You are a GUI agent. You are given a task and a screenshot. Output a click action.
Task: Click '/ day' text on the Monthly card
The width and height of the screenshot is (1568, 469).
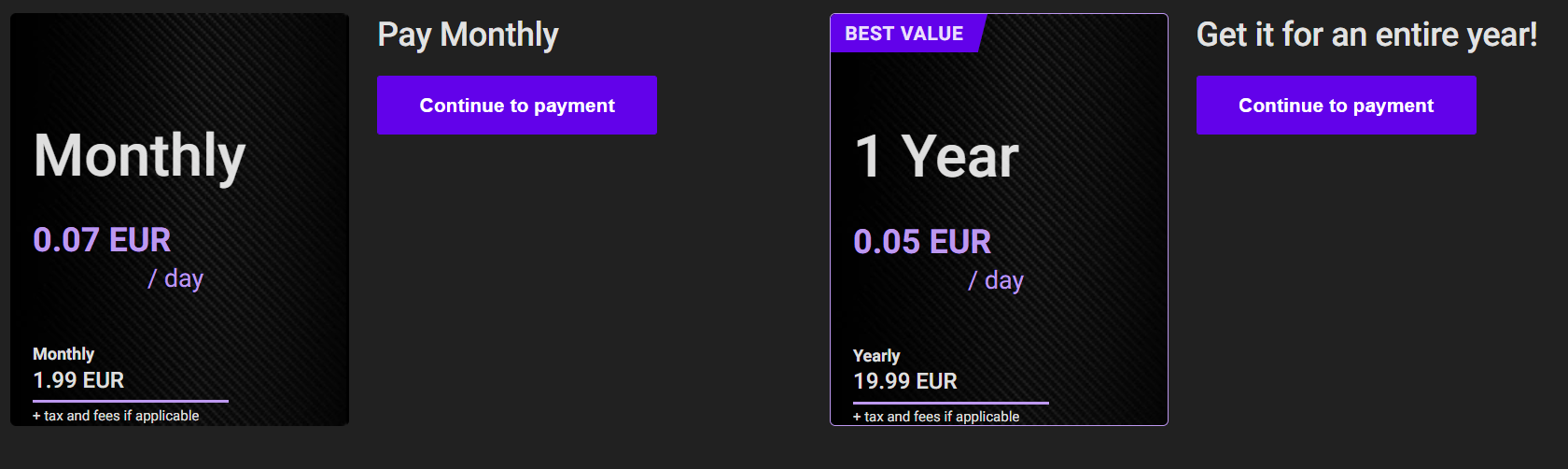[x=175, y=278]
